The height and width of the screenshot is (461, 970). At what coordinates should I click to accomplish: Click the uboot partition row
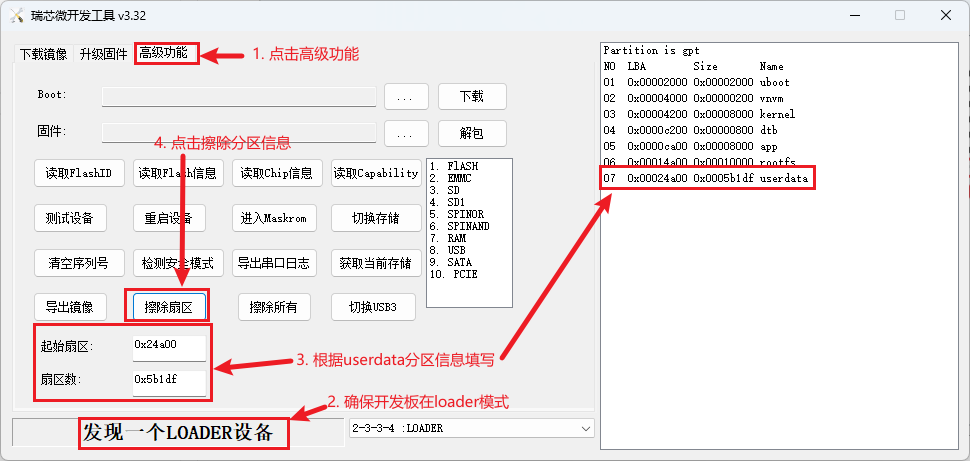coord(697,82)
